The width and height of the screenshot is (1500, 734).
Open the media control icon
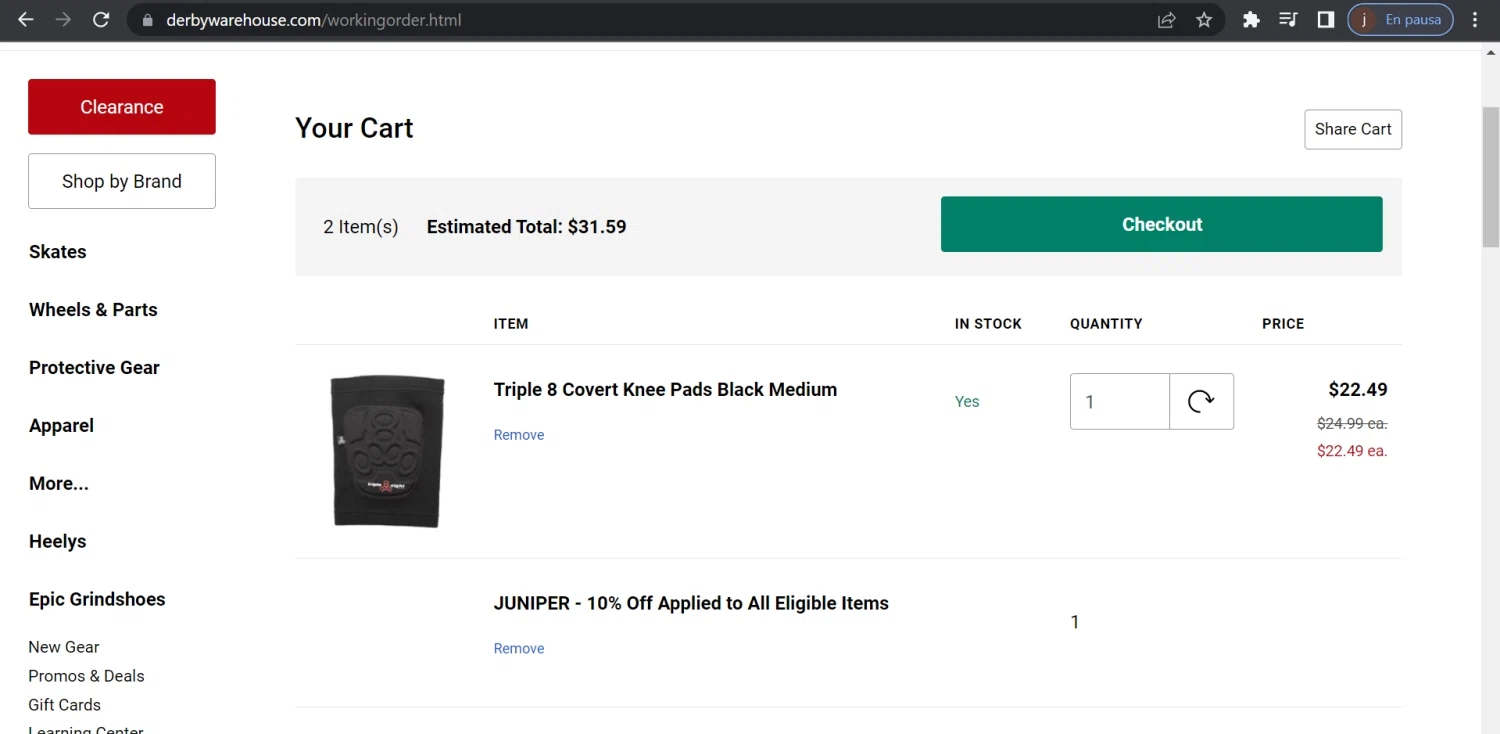click(1288, 20)
